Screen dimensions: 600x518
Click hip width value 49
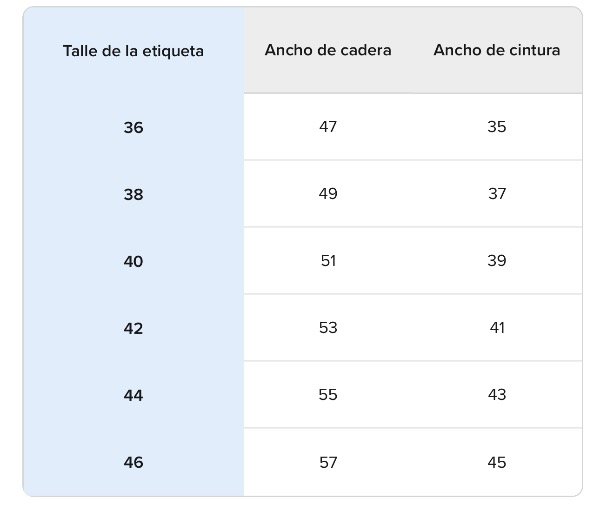328,194
